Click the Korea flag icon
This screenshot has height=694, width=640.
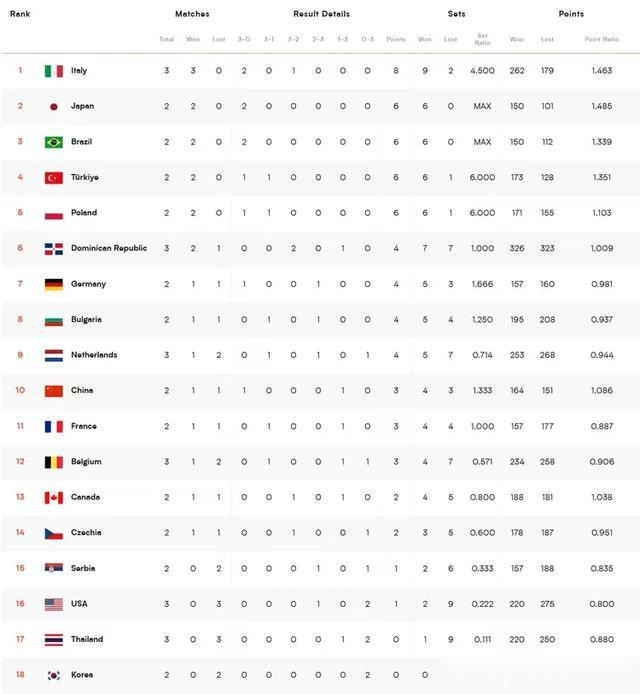point(54,675)
